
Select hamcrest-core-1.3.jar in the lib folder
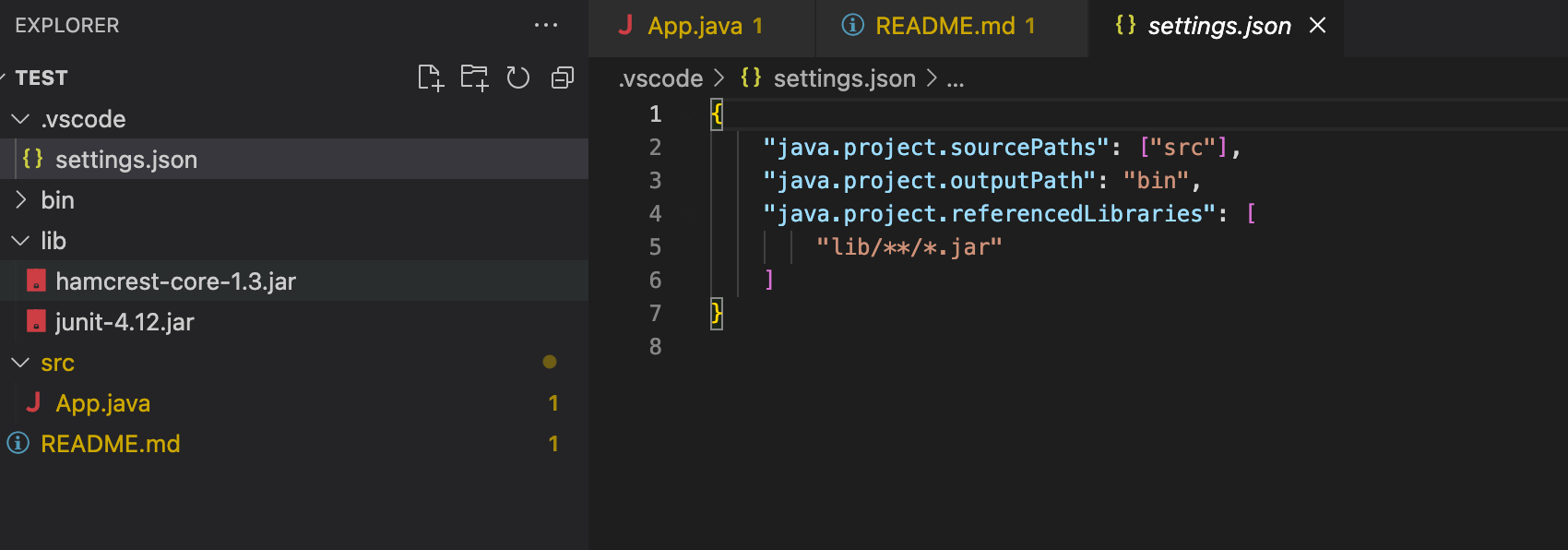click(x=294, y=281)
